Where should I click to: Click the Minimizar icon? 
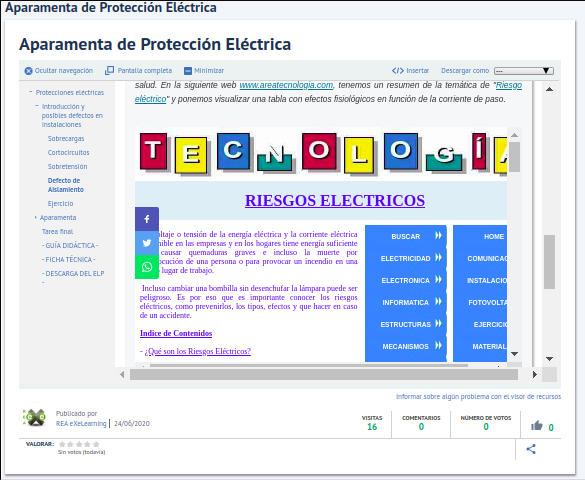coord(188,71)
